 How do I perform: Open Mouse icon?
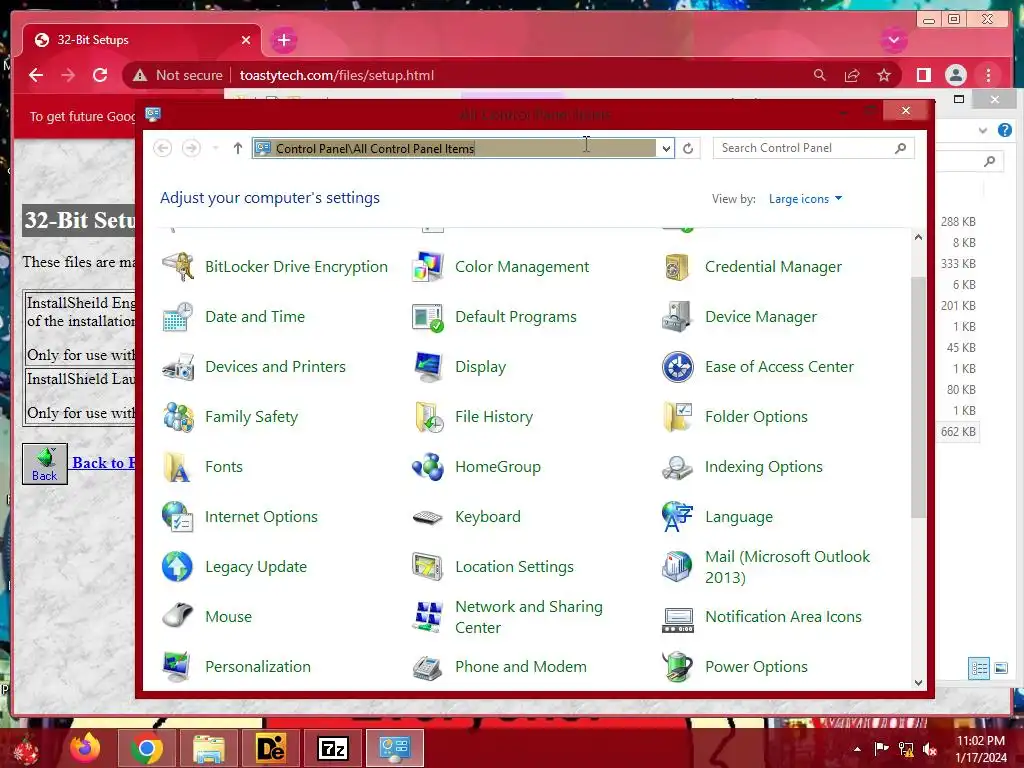[x=178, y=616]
